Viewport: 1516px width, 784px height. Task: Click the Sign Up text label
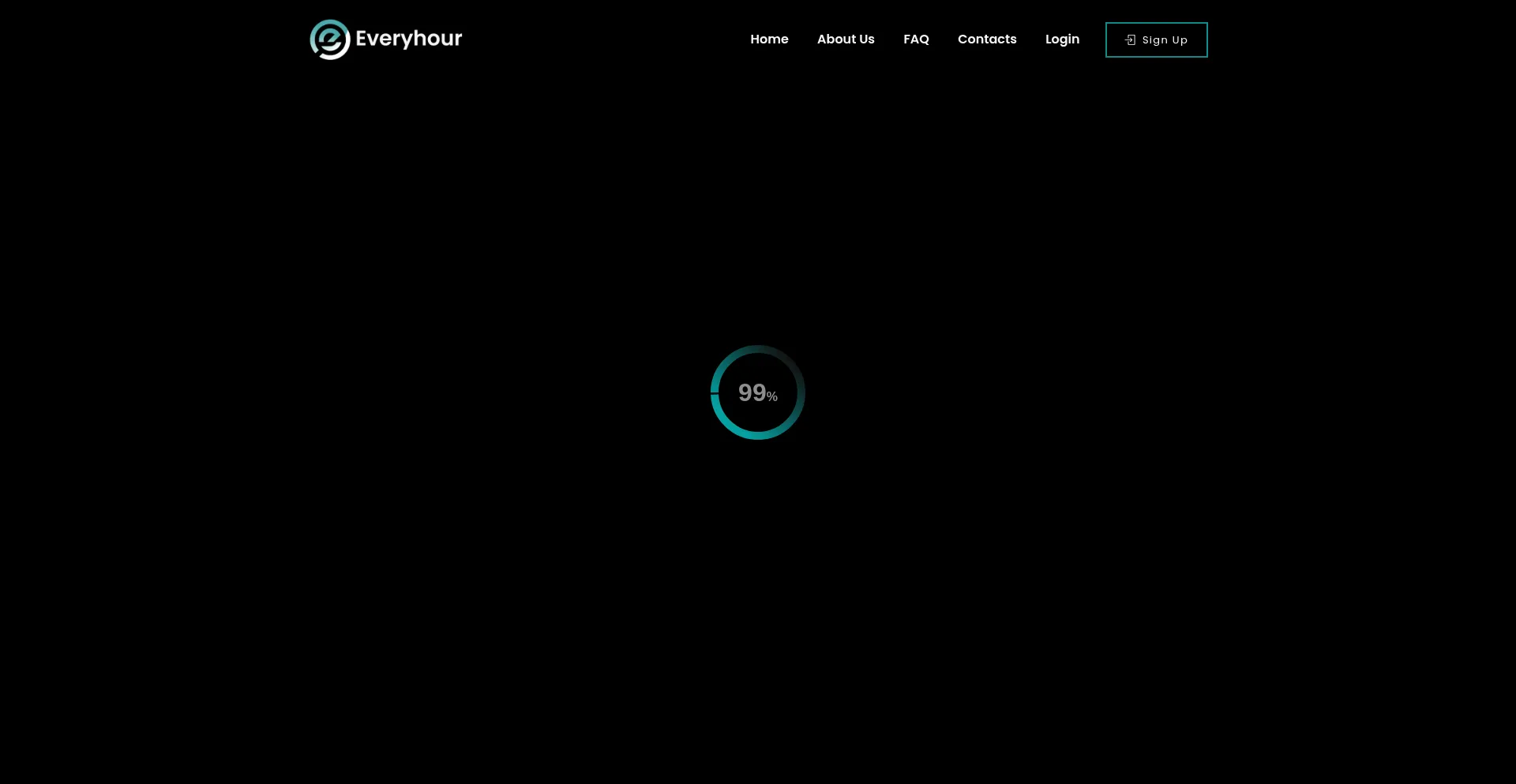[1164, 40]
